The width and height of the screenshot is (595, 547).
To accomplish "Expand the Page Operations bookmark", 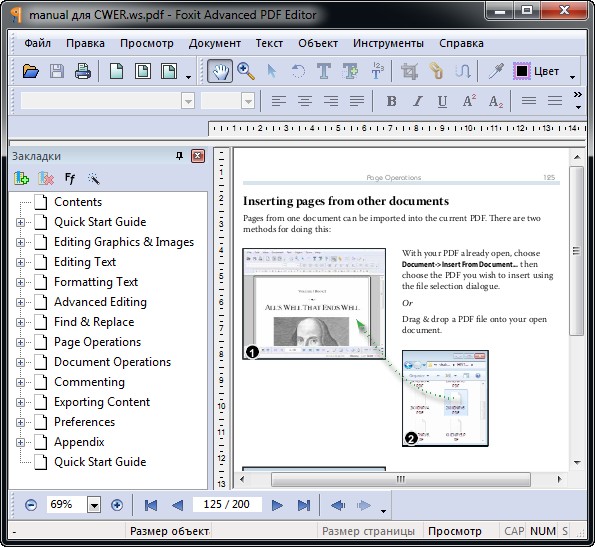I will pos(20,342).
